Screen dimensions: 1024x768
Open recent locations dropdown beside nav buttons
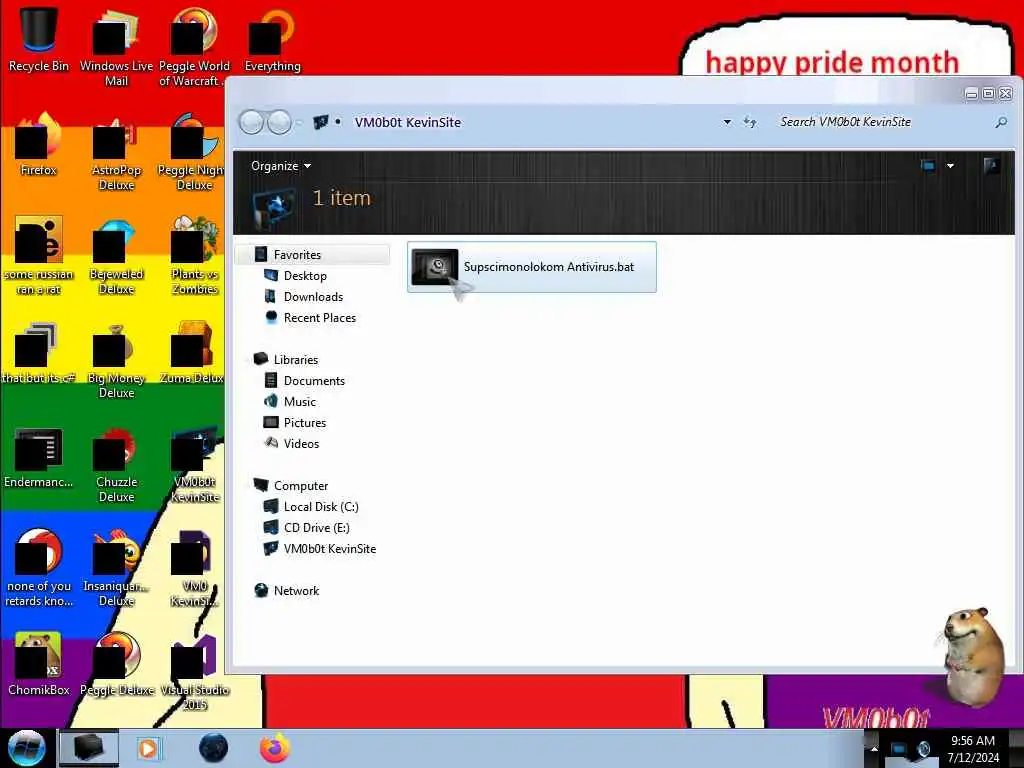(x=299, y=123)
